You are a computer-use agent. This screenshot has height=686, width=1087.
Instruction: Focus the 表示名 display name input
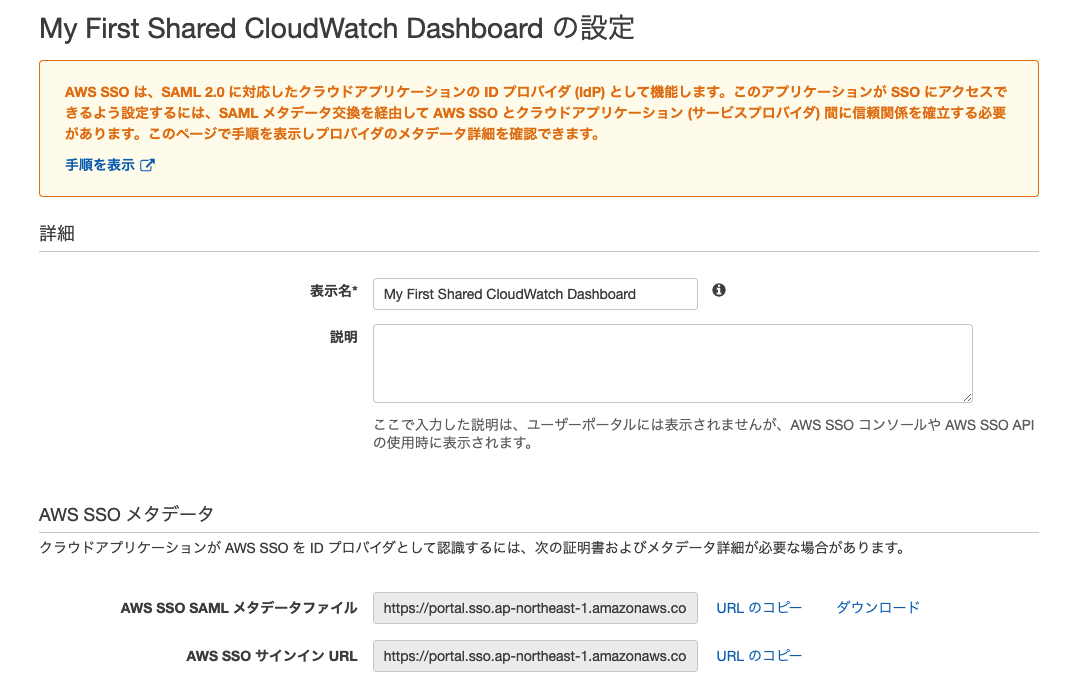535,294
